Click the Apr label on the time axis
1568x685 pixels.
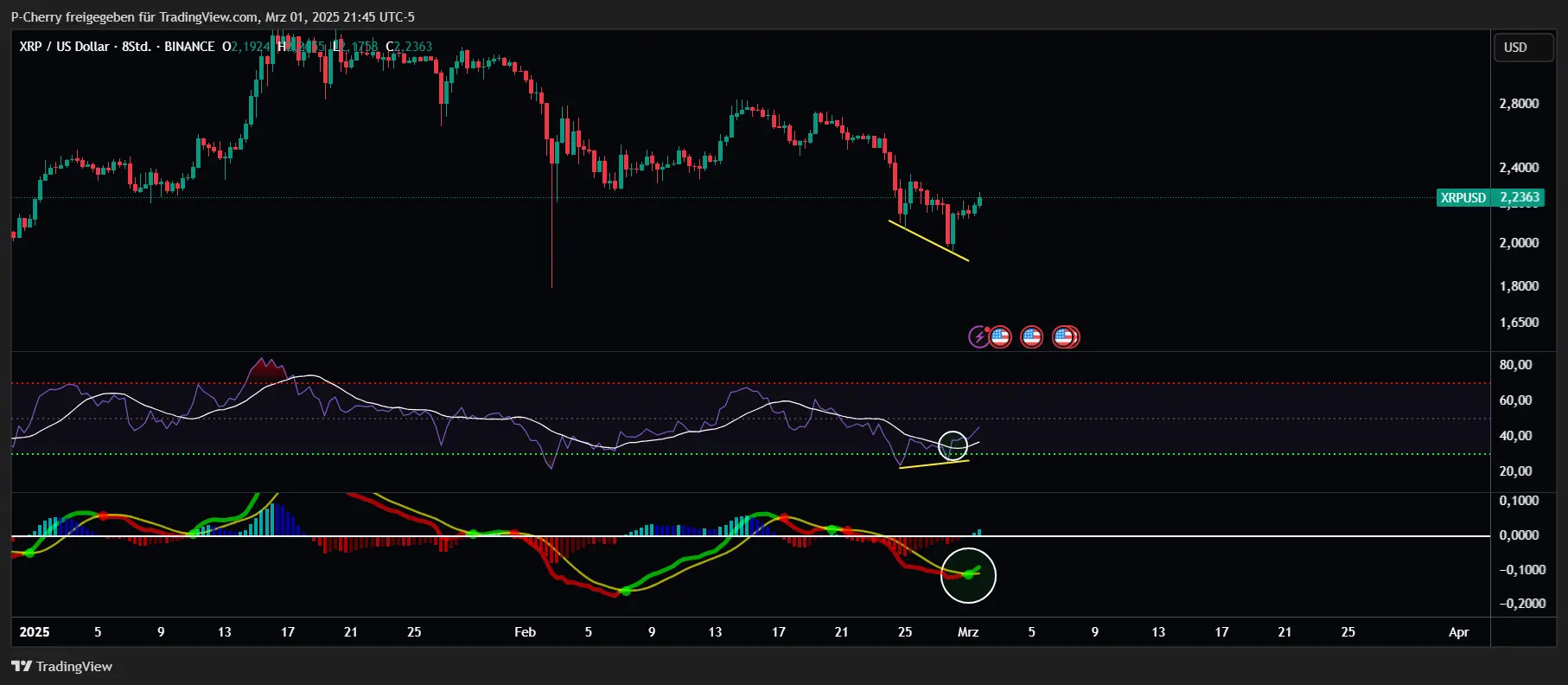[x=1458, y=632]
